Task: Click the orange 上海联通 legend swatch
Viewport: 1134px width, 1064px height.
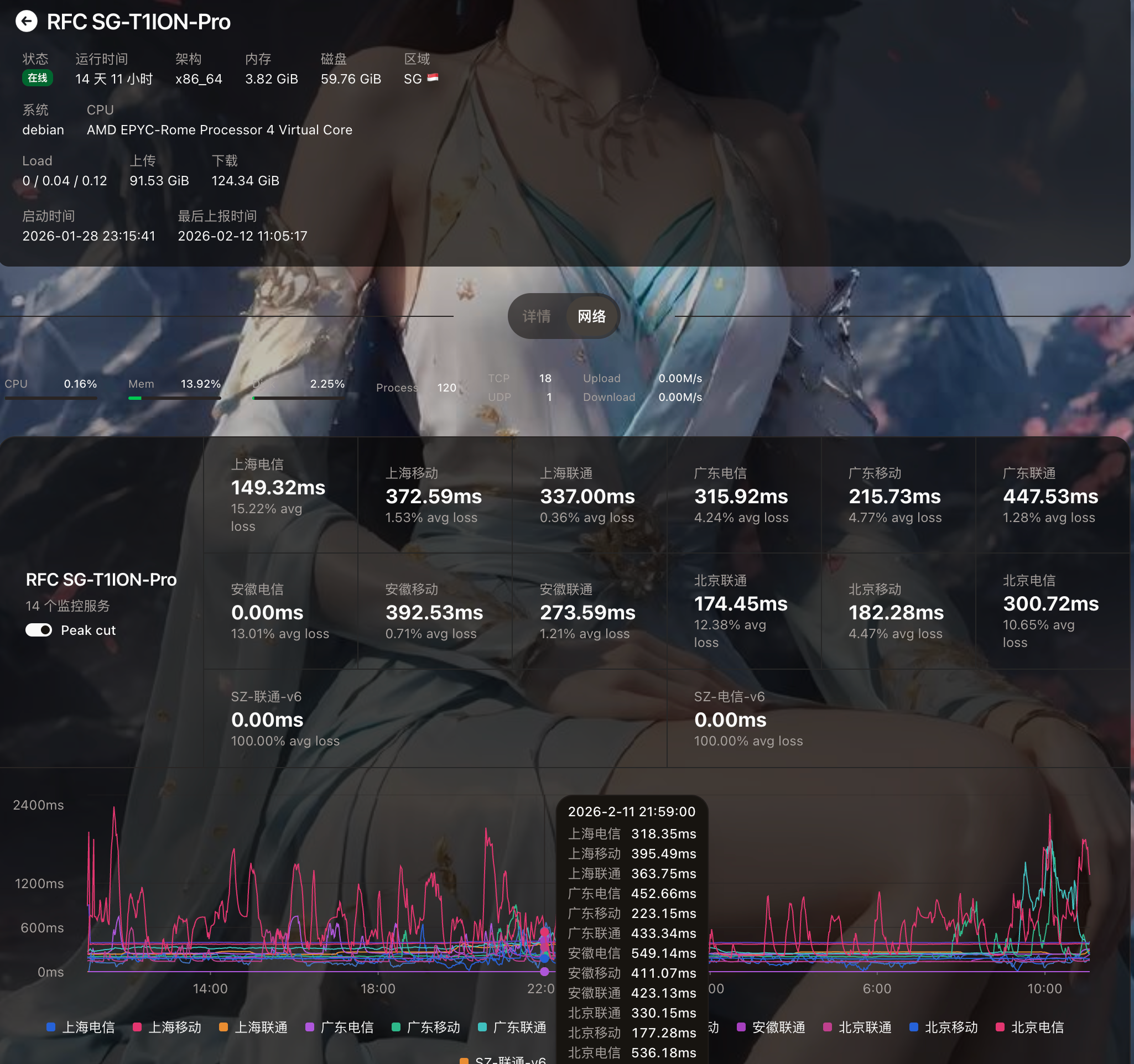Action: [223, 1027]
